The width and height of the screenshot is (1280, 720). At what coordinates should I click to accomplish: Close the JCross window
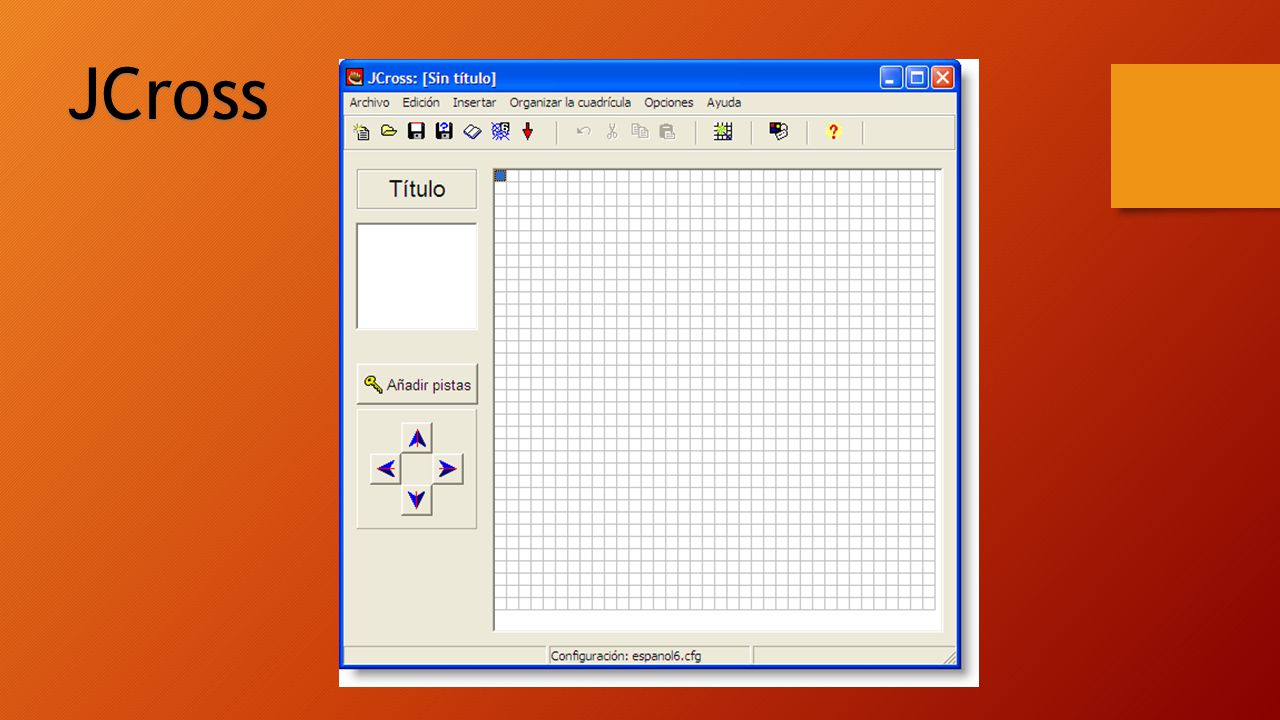click(942, 78)
